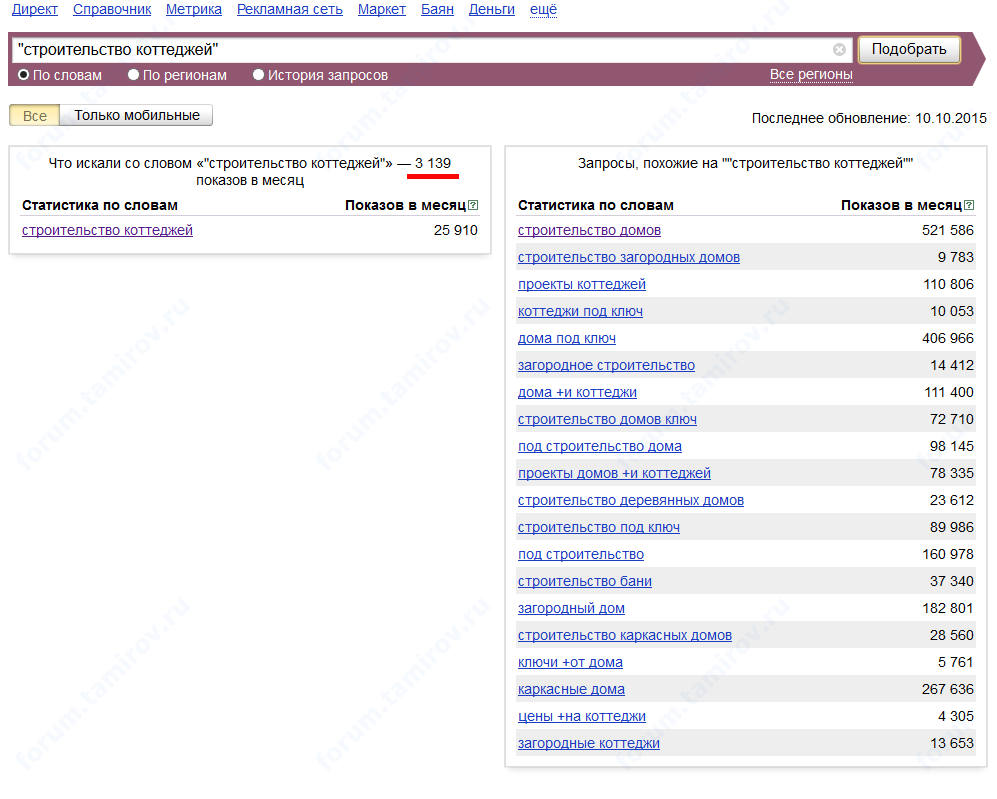Open the 'дома под ключ' query

pos(567,338)
